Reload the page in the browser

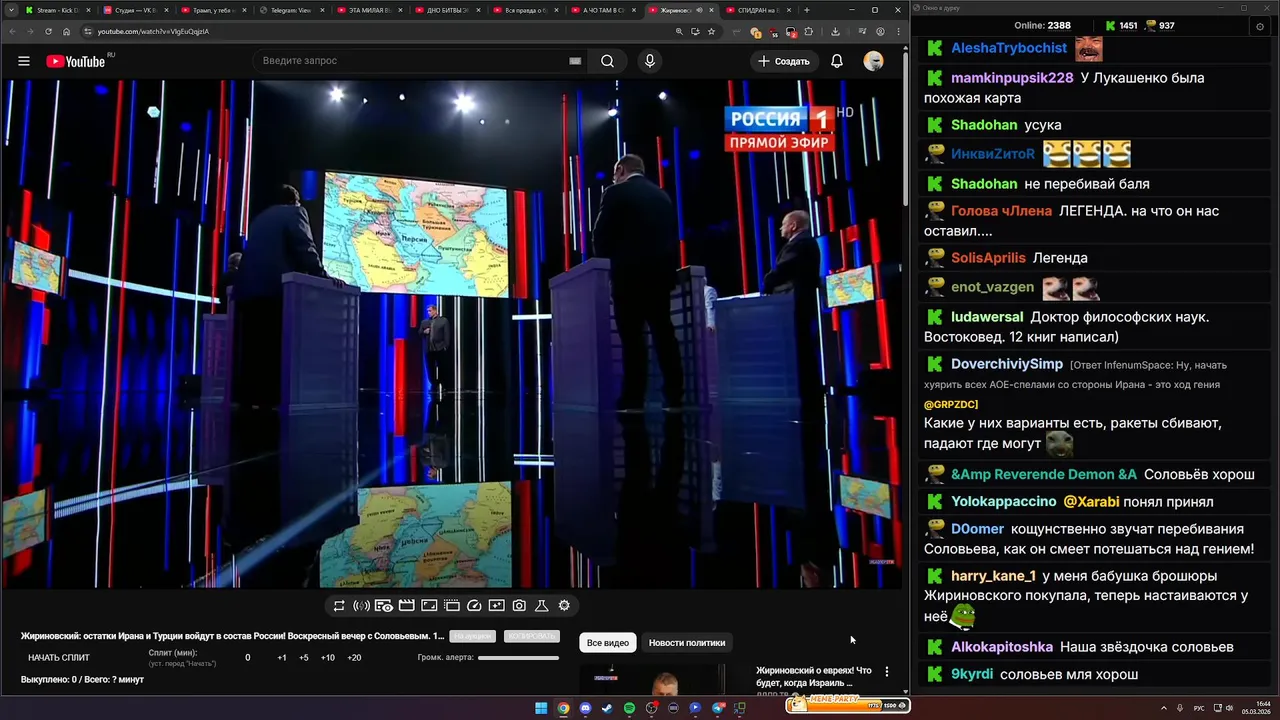[48, 31]
